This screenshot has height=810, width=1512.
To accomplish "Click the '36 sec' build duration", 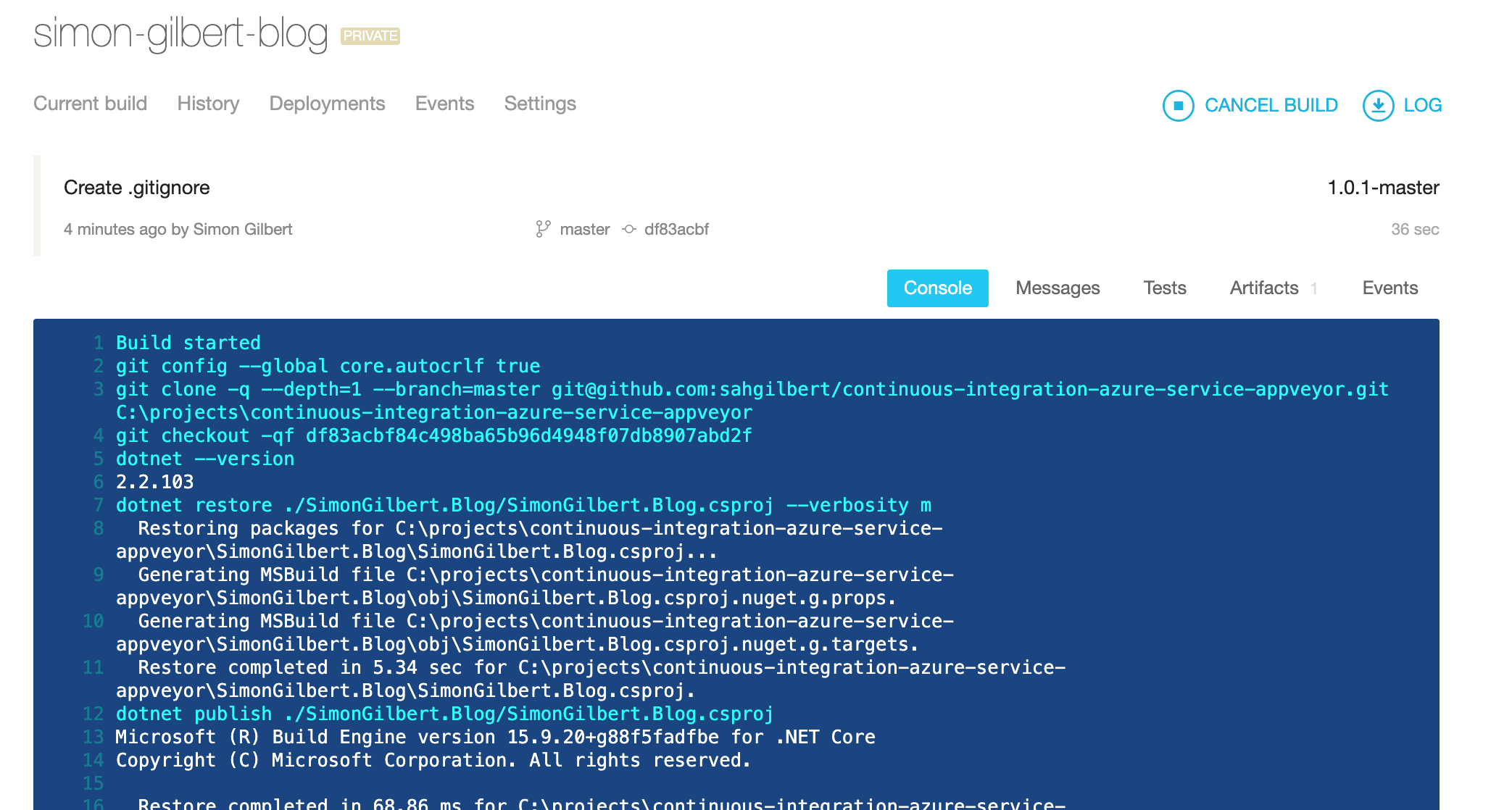I will click(x=1414, y=229).
